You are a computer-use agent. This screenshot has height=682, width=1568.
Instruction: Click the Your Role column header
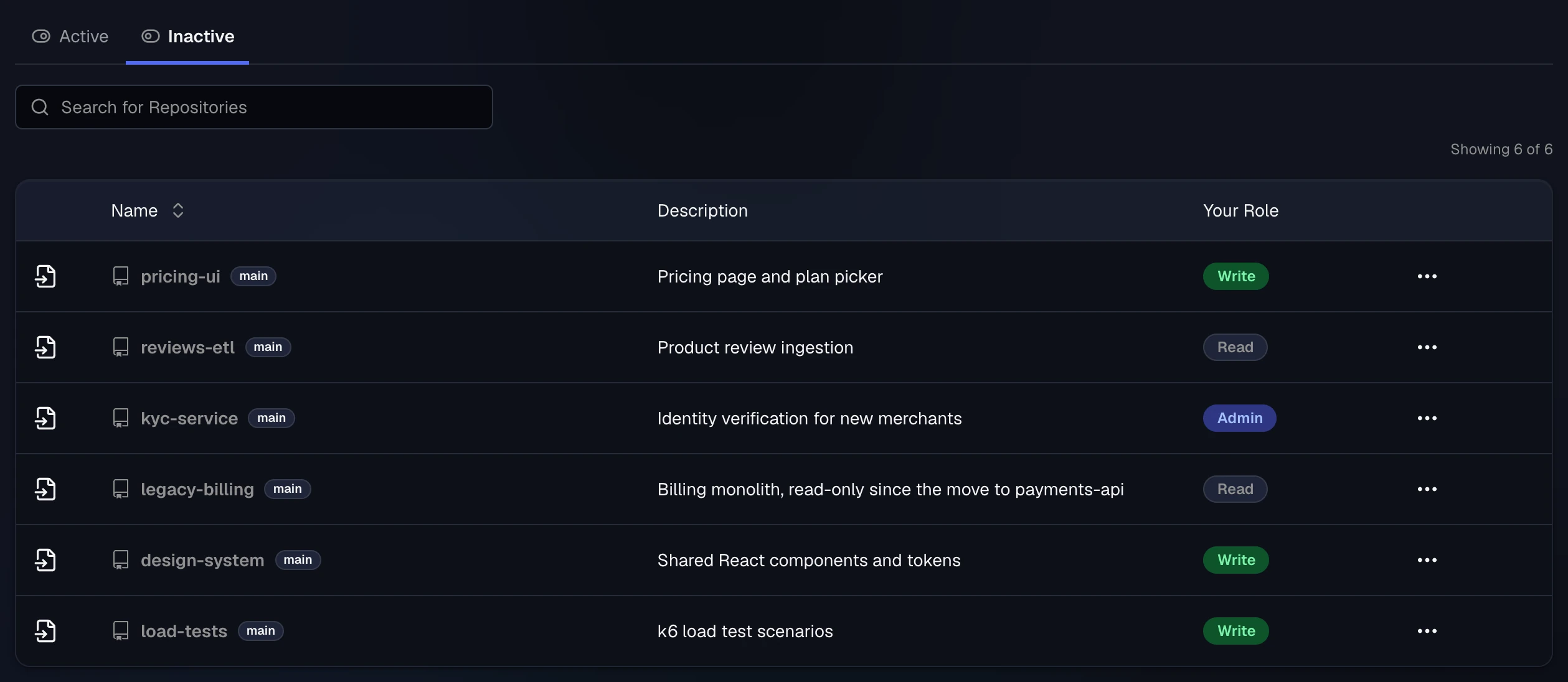point(1240,210)
